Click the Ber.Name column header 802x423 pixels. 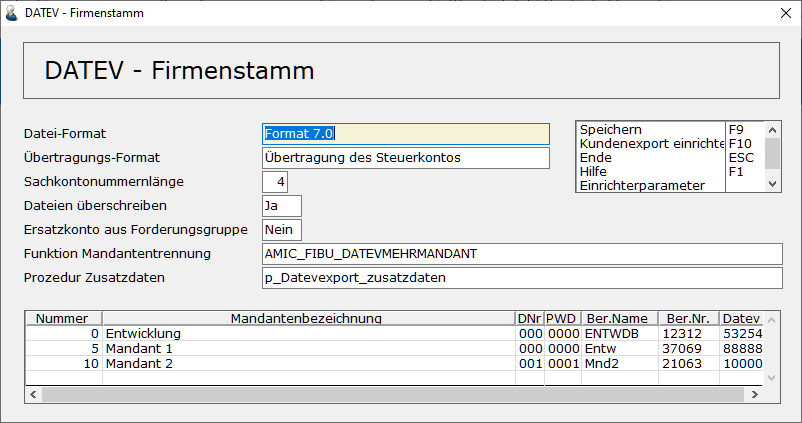619,318
